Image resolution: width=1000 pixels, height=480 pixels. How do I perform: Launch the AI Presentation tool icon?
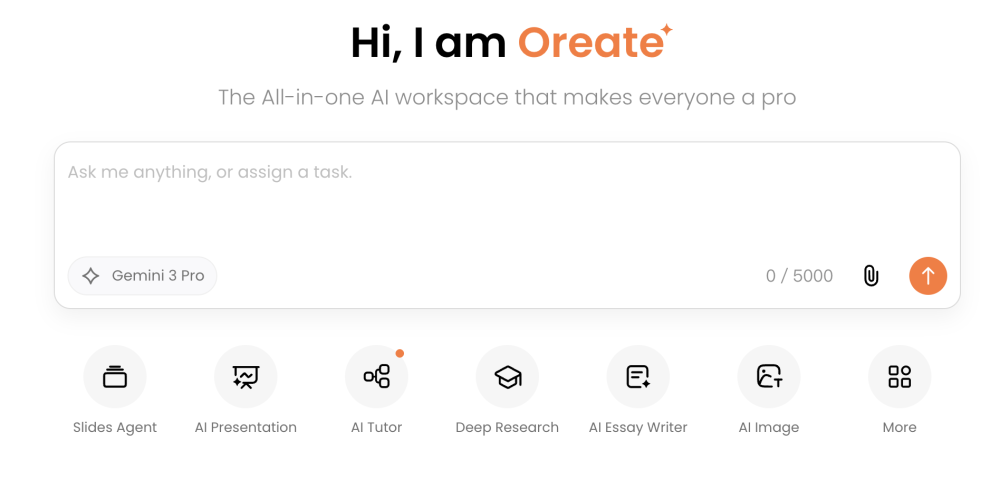tap(246, 377)
